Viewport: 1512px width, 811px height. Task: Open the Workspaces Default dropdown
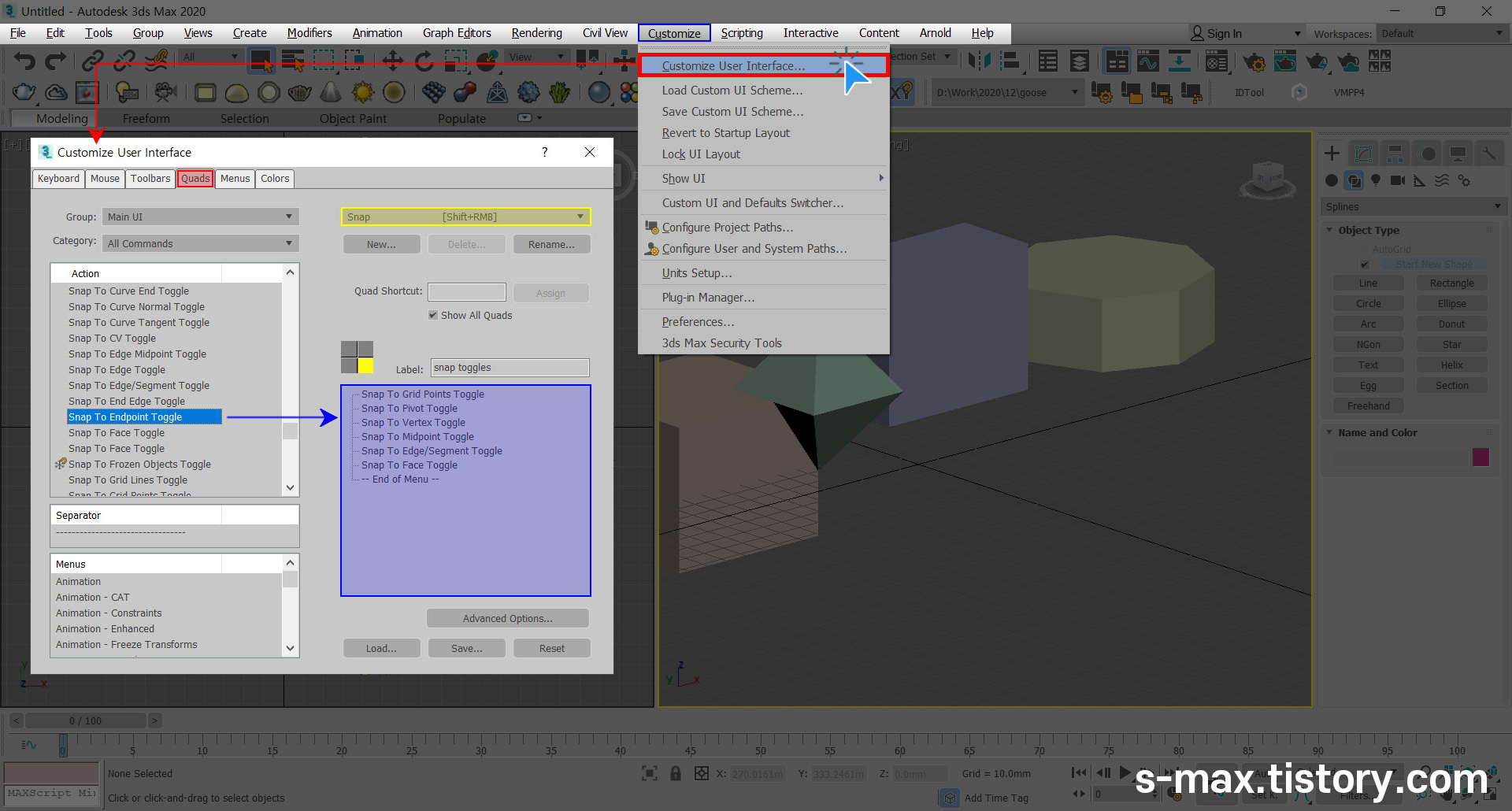1441,33
